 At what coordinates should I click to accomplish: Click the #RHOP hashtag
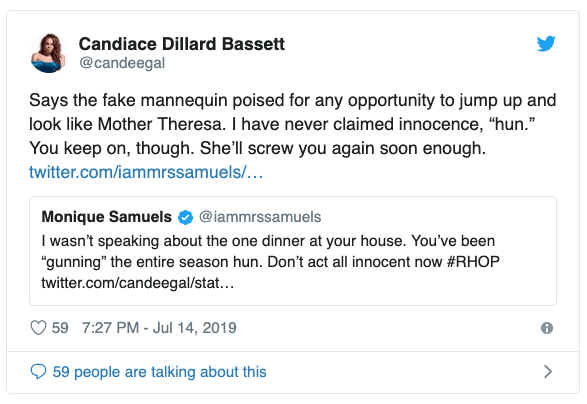pos(473,262)
